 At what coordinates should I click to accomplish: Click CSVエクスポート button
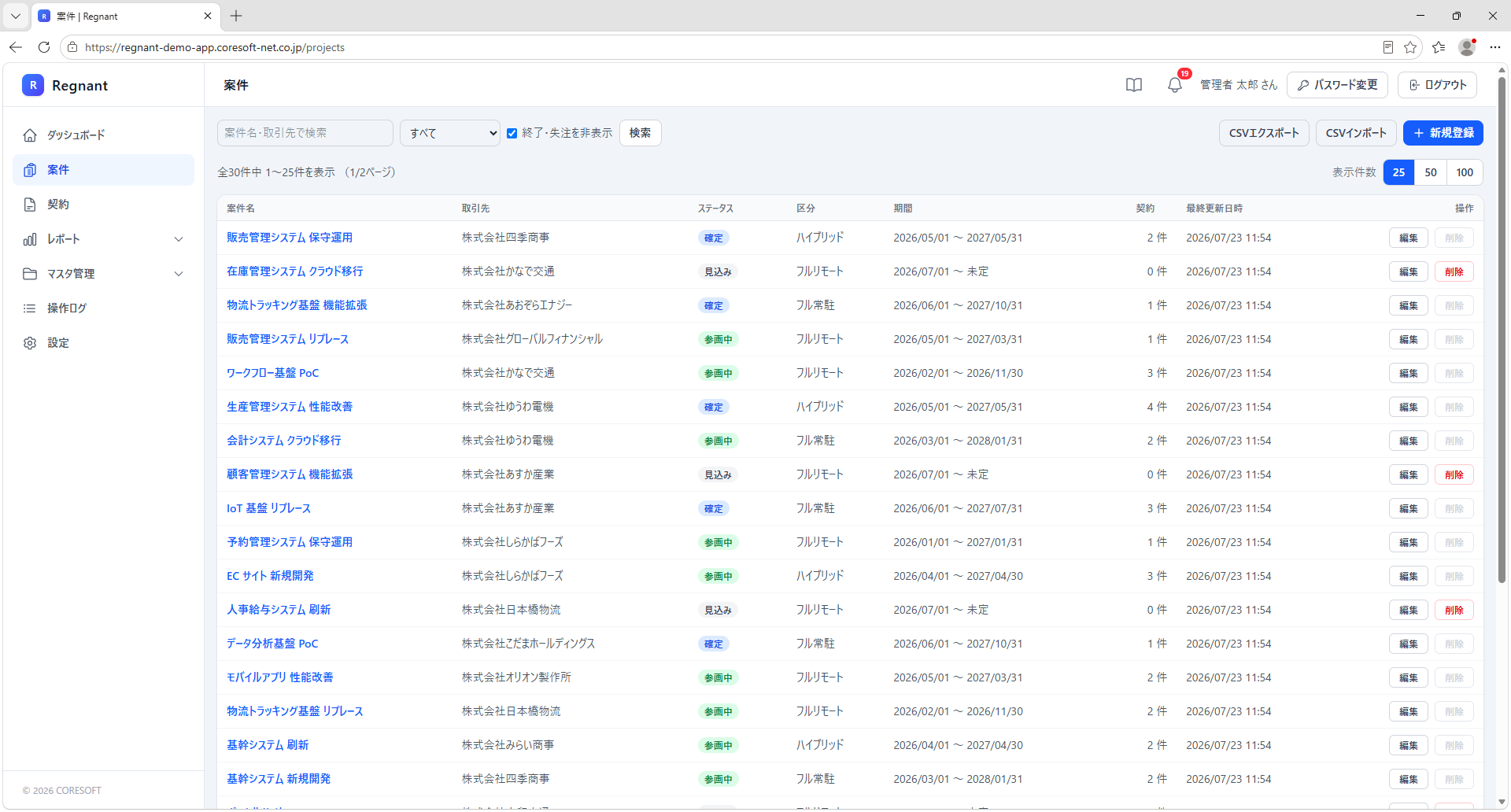pyautogui.click(x=1264, y=133)
